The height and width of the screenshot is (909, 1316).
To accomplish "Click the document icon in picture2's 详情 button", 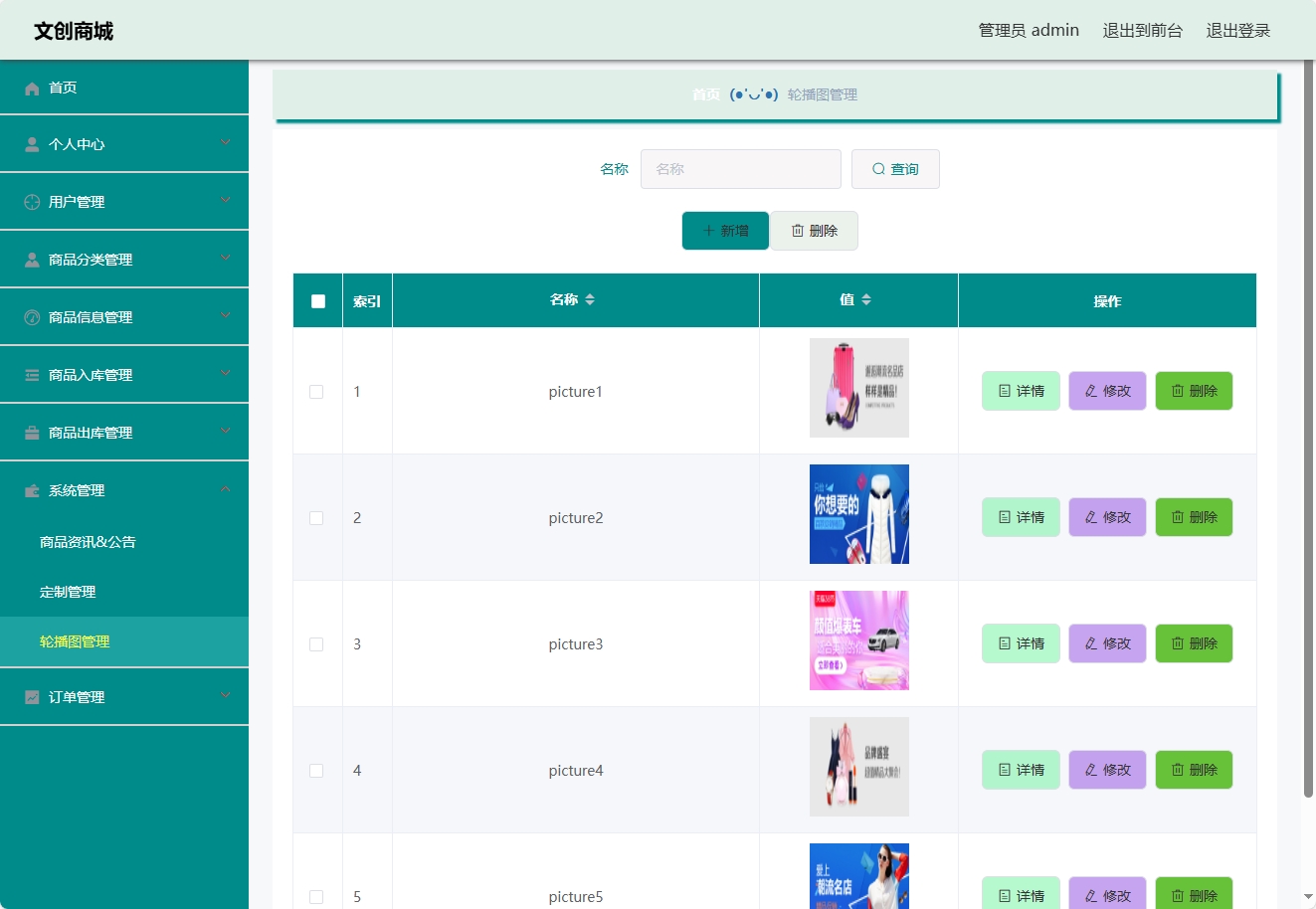I will pos(1005,517).
